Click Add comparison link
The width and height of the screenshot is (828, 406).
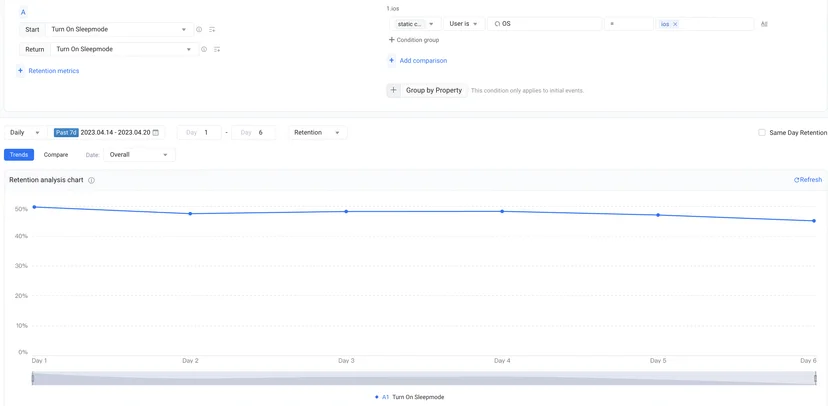[424, 61]
